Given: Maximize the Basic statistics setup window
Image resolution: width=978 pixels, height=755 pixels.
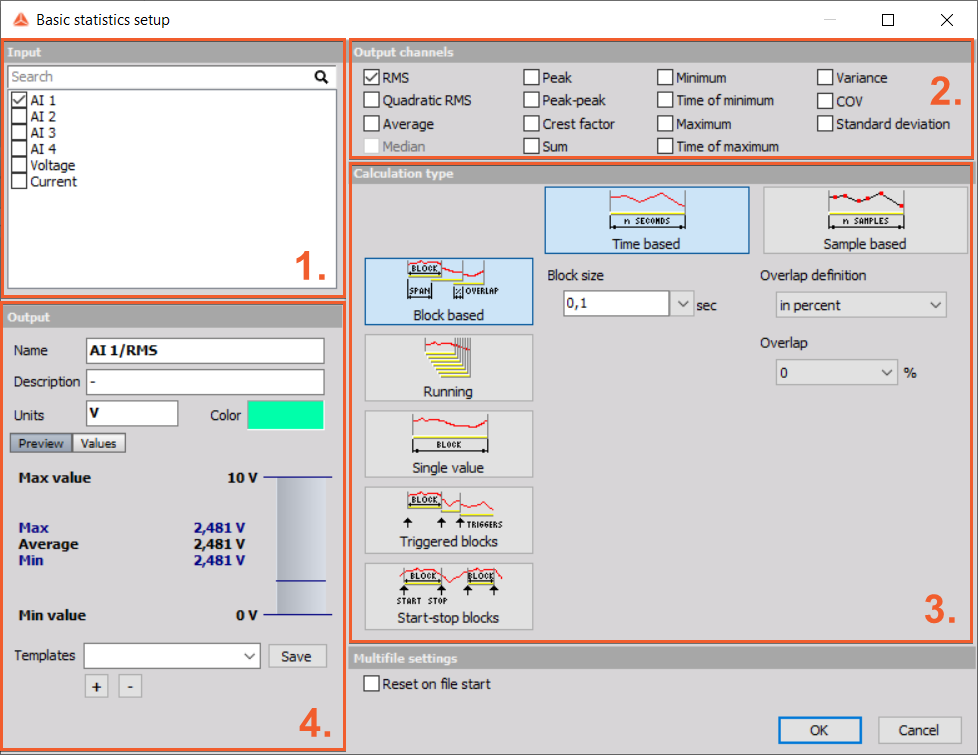Looking at the screenshot, I should click(x=888, y=20).
